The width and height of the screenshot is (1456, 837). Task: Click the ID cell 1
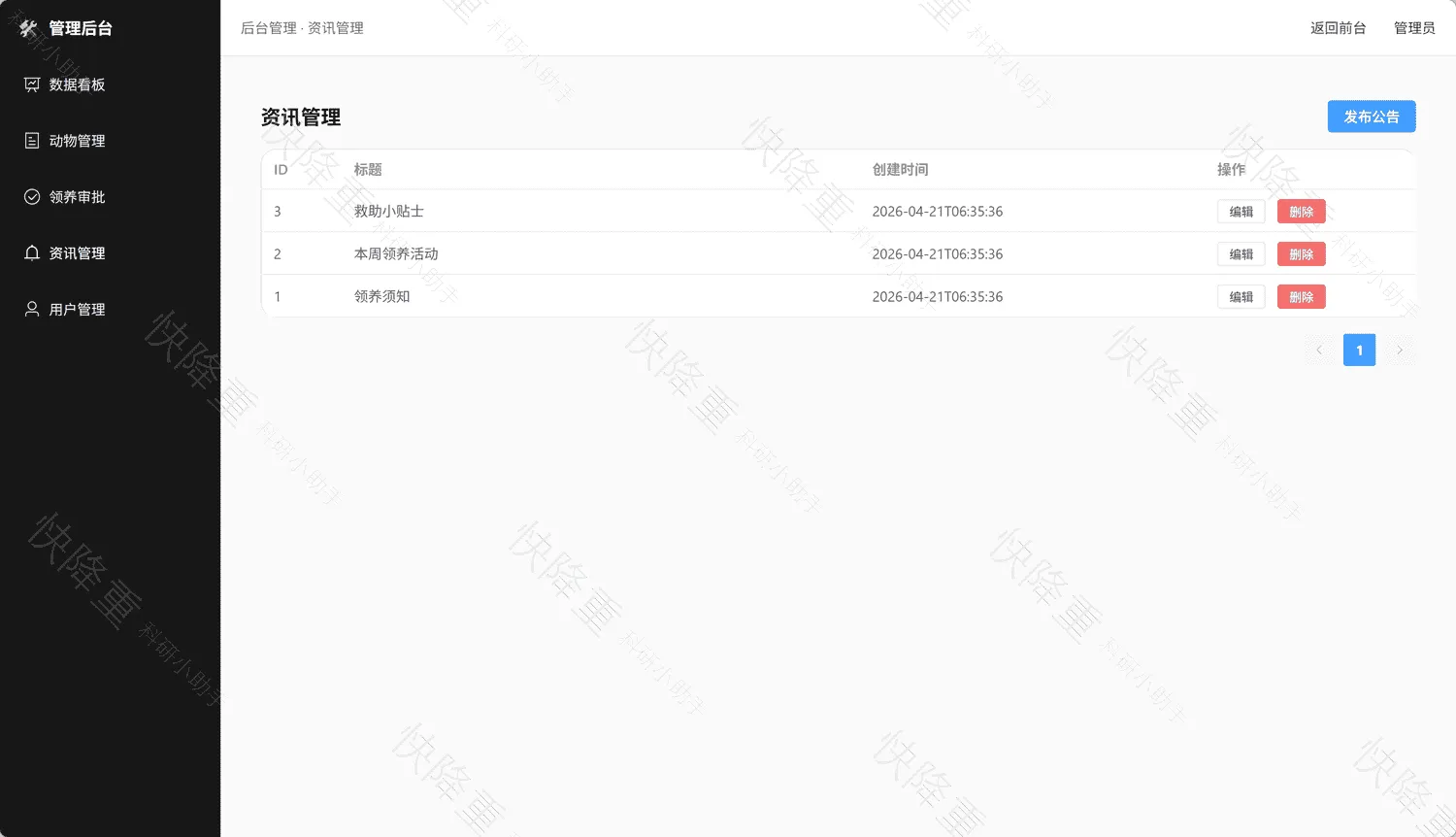[278, 297]
